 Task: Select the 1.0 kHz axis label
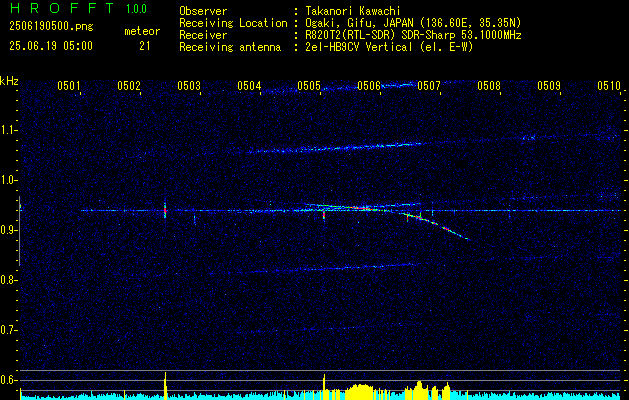click(x=8, y=180)
